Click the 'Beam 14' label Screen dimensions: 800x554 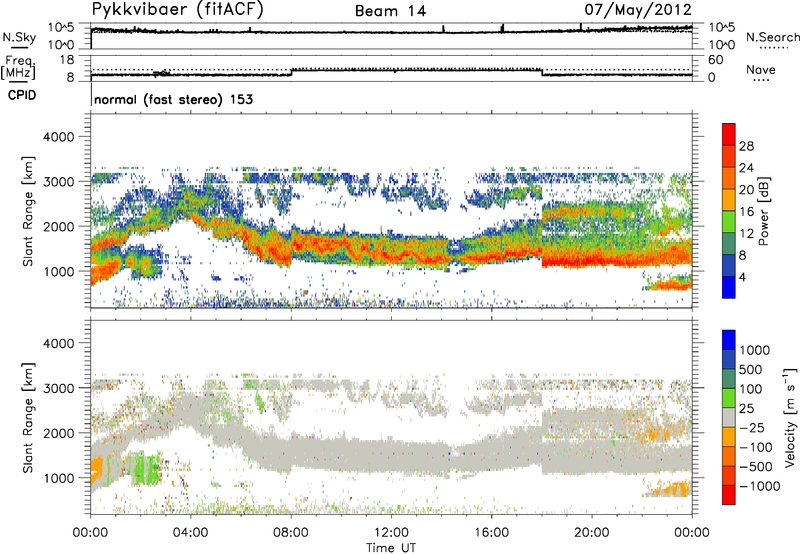coord(390,11)
